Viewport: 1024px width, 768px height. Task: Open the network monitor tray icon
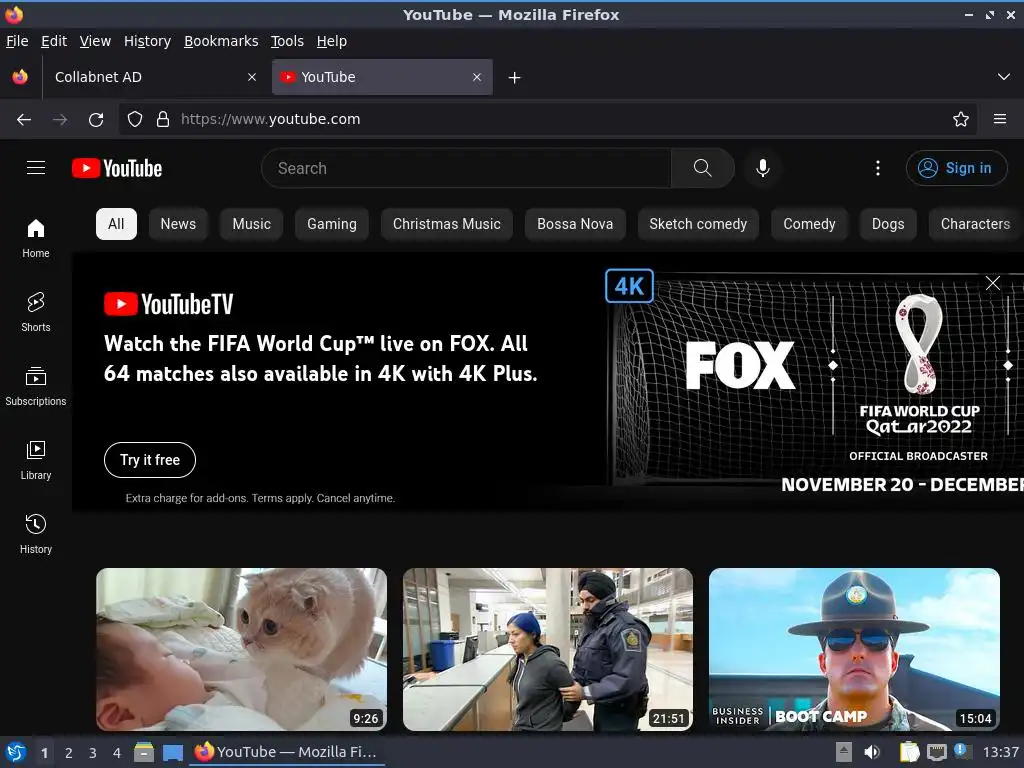(x=936, y=752)
